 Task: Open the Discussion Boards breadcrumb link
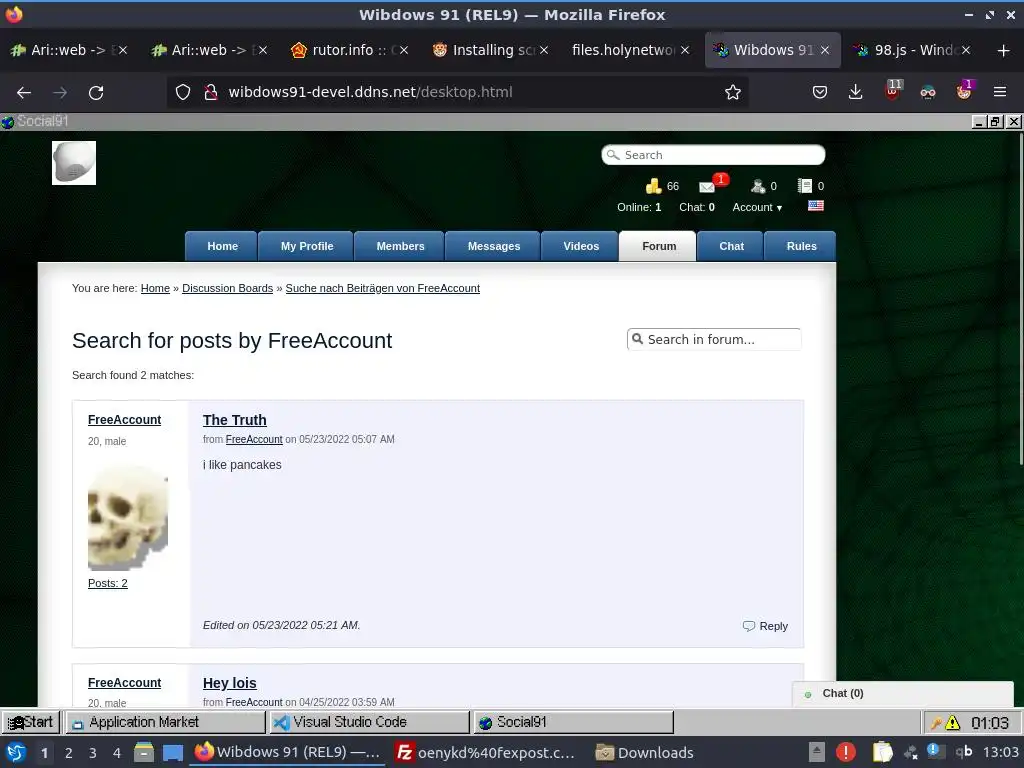click(227, 288)
